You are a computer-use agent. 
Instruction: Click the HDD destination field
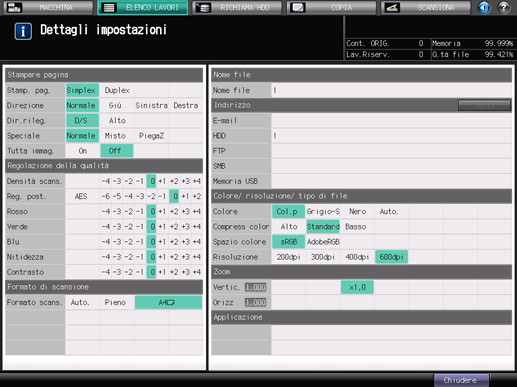tap(392, 136)
